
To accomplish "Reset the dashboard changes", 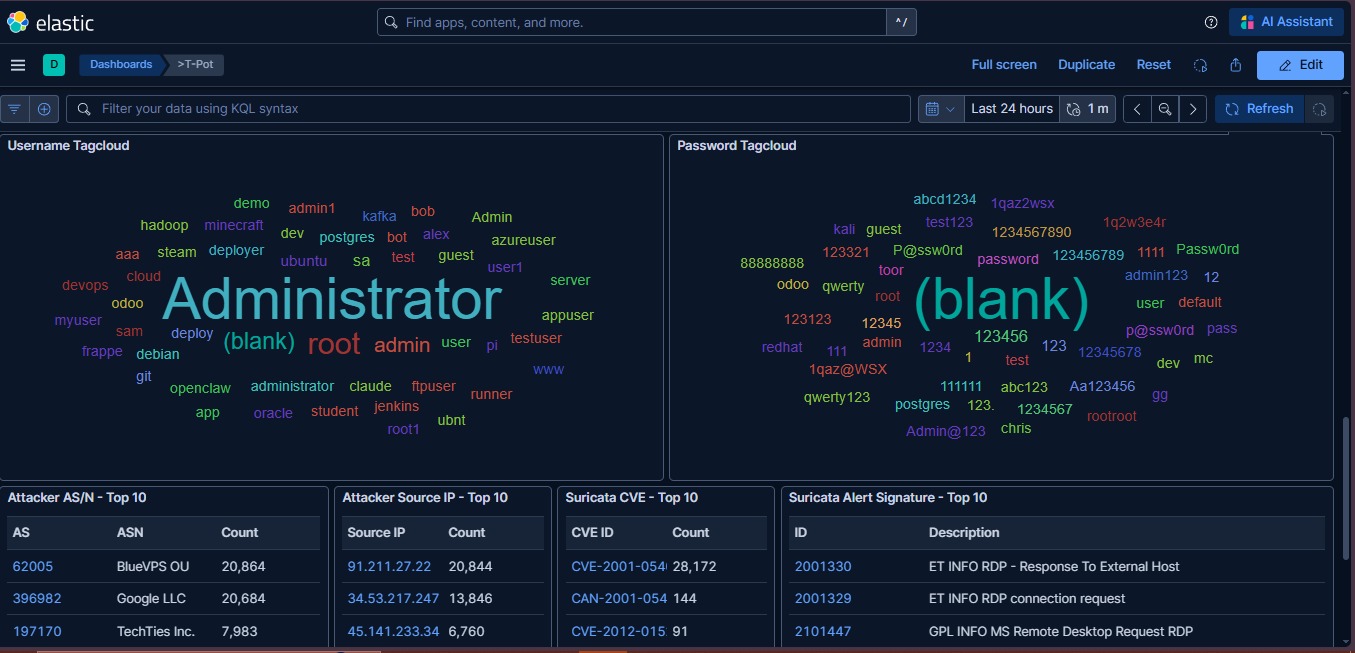I will pyautogui.click(x=1153, y=65).
